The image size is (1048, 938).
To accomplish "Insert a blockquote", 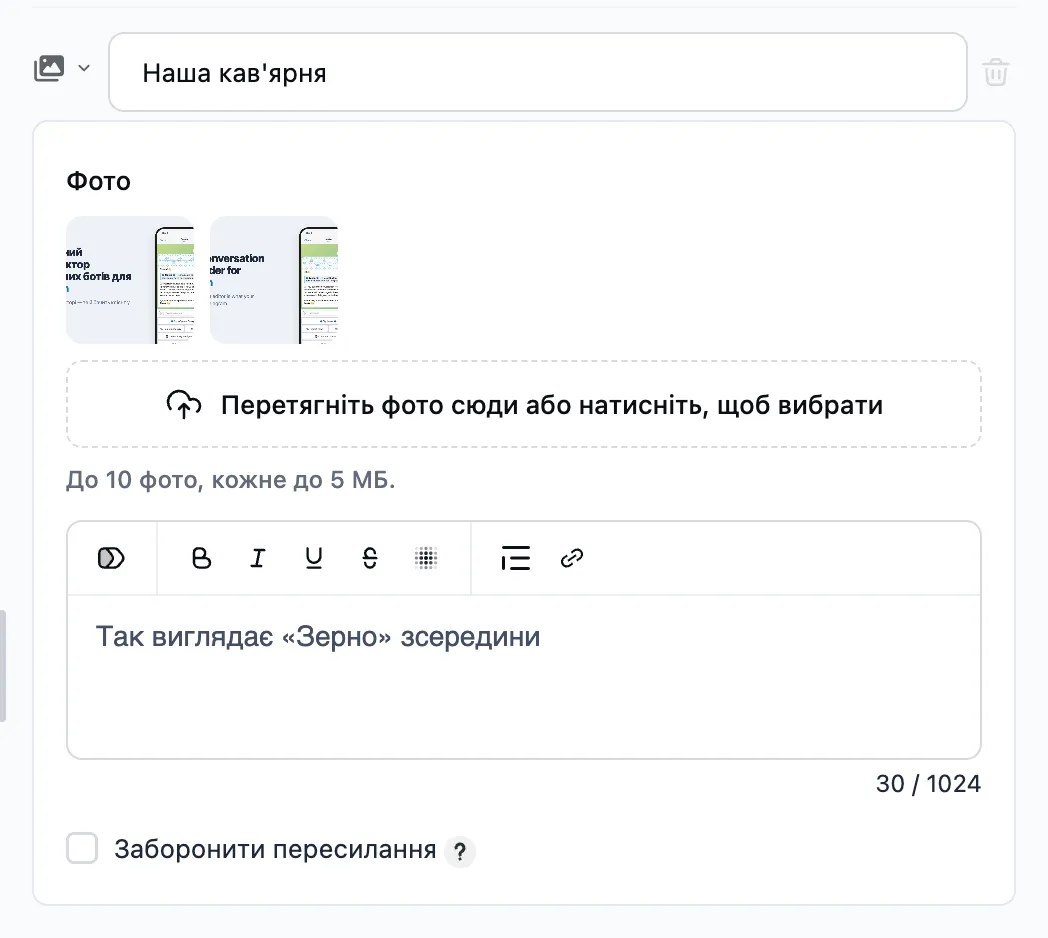I will (515, 558).
